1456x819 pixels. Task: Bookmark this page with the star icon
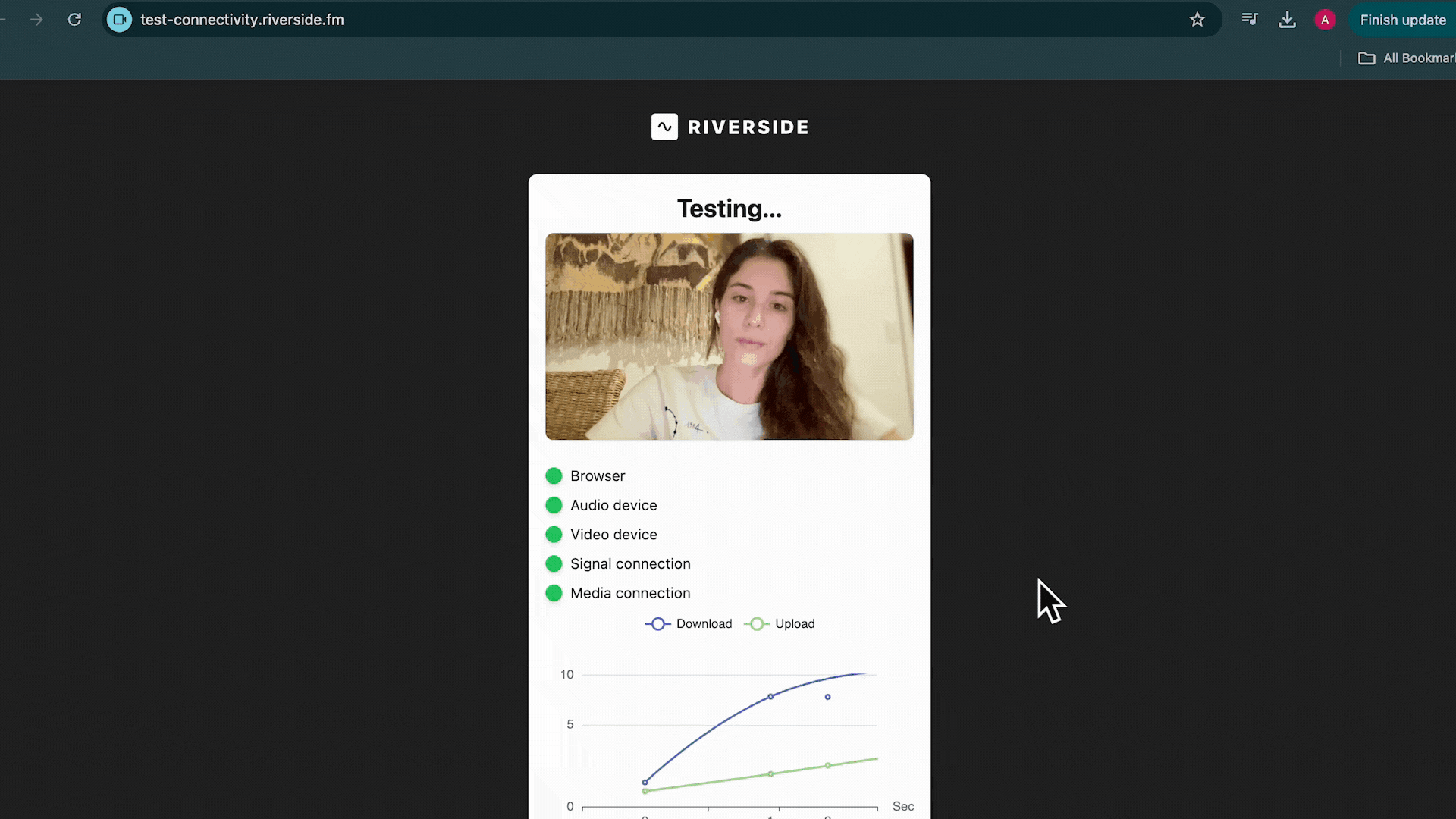[1197, 20]
